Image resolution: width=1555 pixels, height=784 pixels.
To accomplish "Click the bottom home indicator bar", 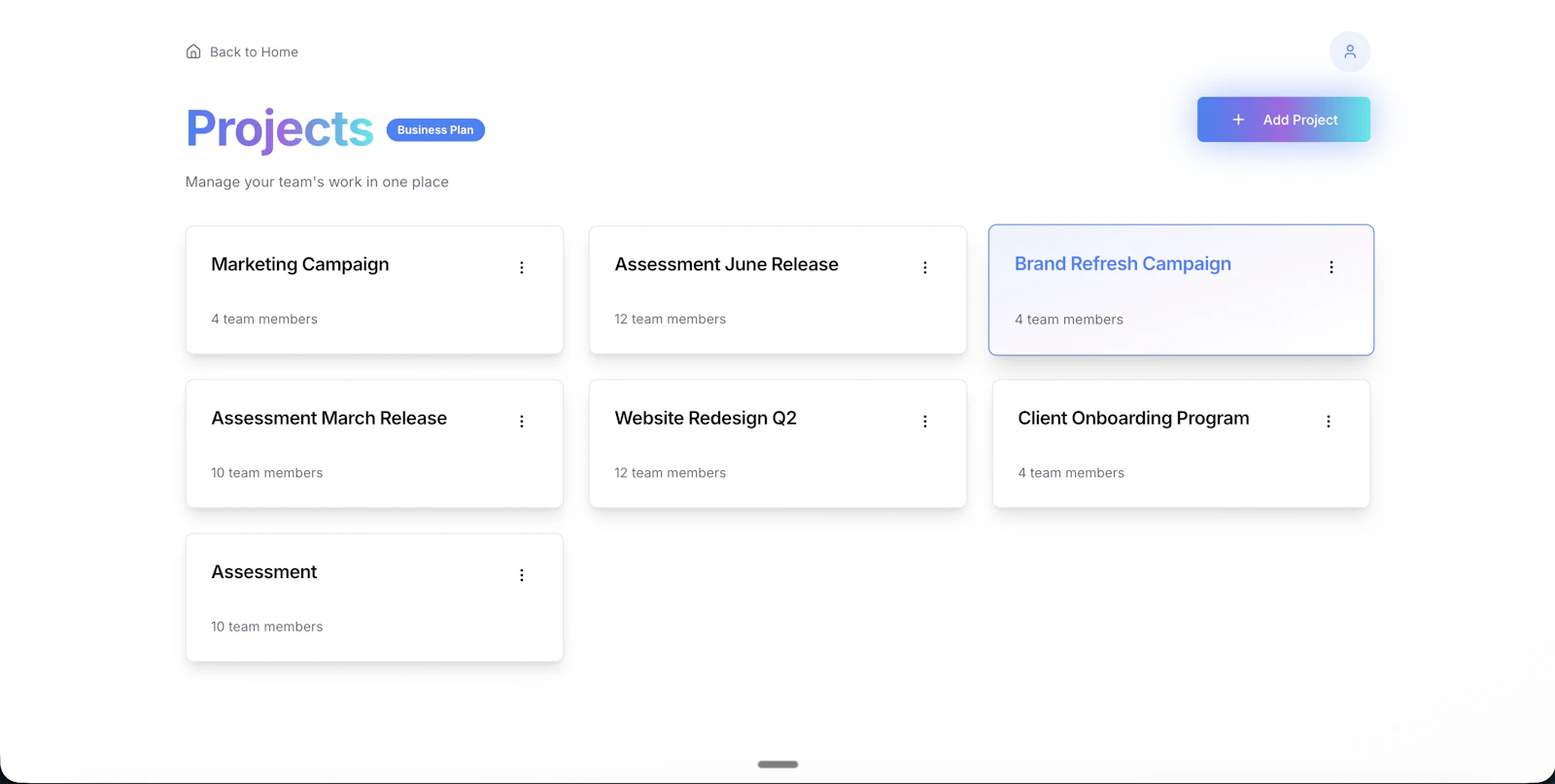I will click(777, 765).
